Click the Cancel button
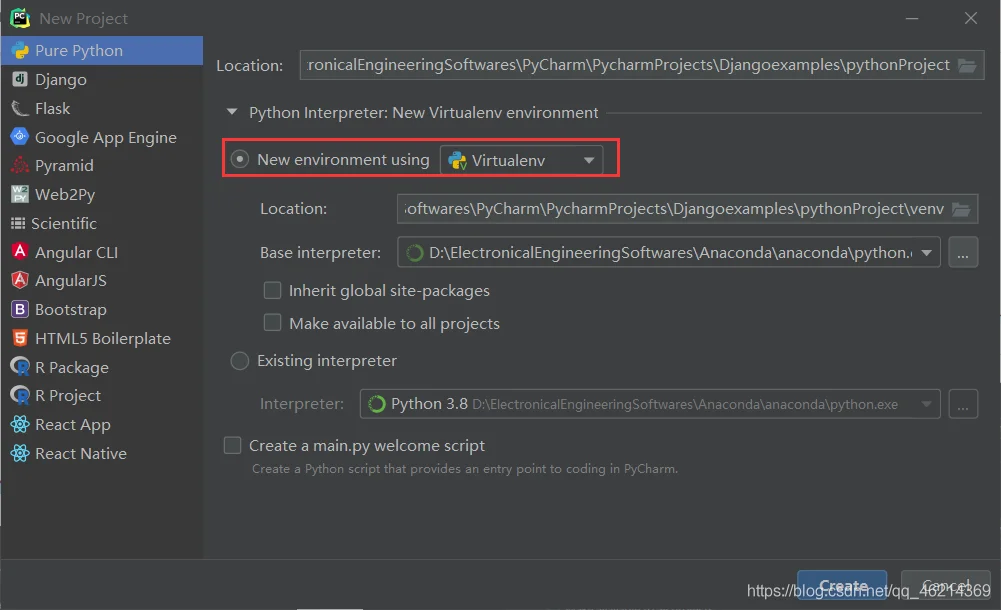 coord(945,585)
